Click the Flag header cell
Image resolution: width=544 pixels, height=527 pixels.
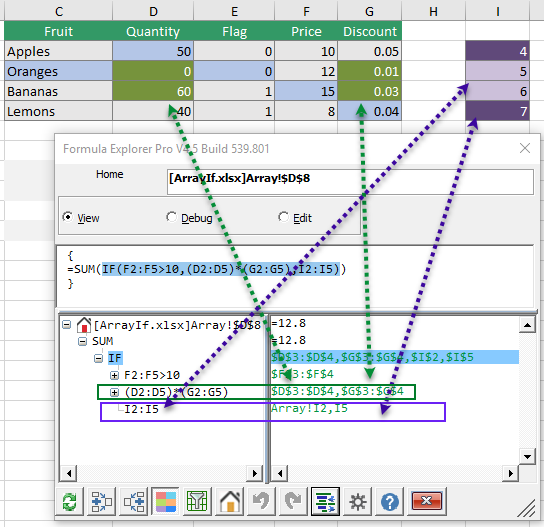point(234,31)
